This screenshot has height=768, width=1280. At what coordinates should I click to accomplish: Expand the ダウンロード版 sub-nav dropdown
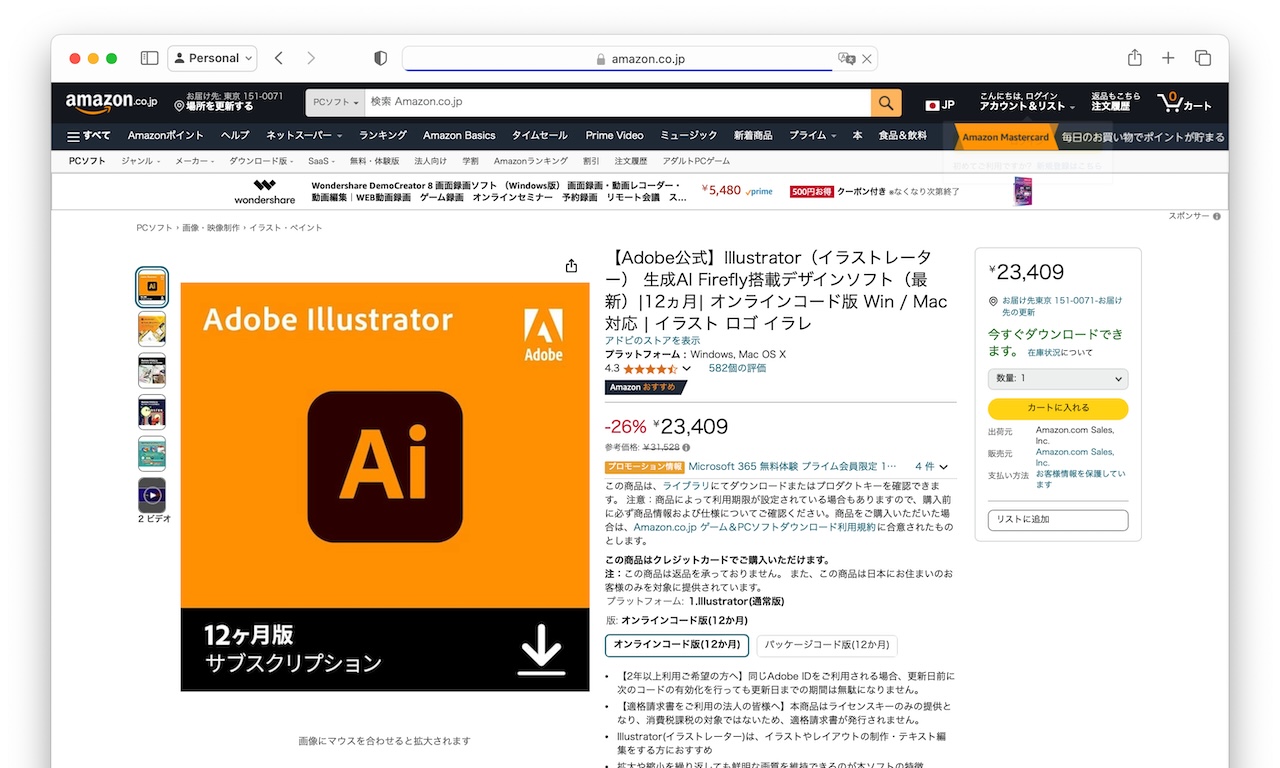(x=261, y=161)
